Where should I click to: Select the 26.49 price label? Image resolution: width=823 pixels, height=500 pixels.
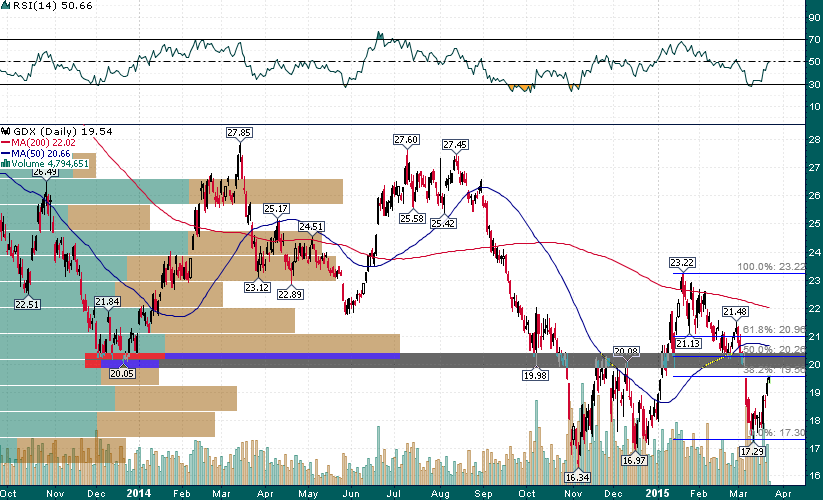coord(46,172)
